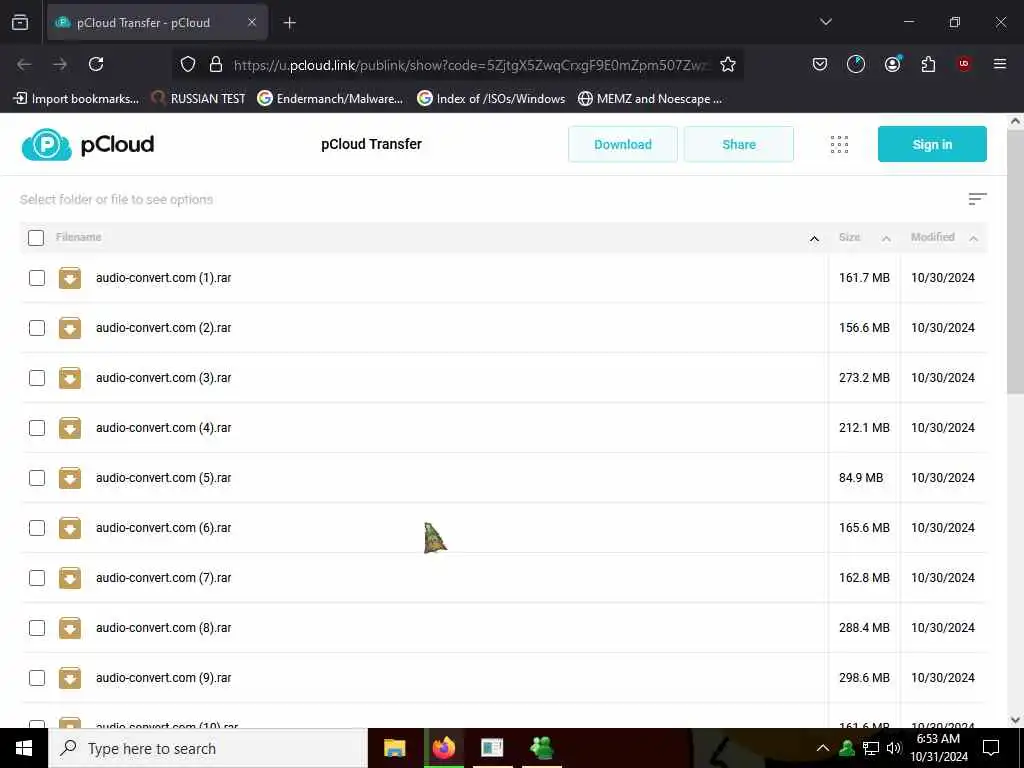Open the sort options icon
Viewport: 1024px width, 768px height.
coord(977,199)
